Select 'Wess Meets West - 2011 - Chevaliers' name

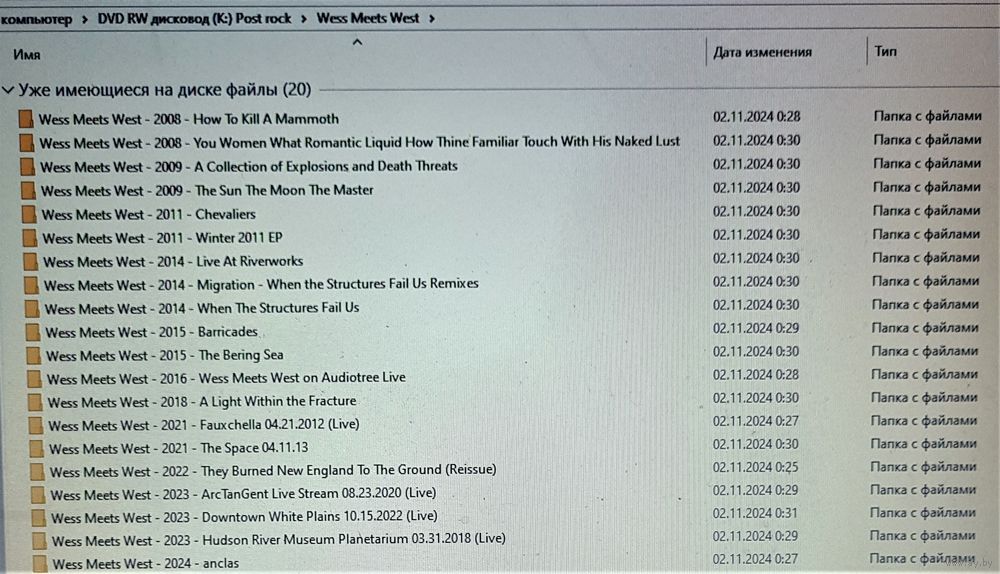pos(149,214)
